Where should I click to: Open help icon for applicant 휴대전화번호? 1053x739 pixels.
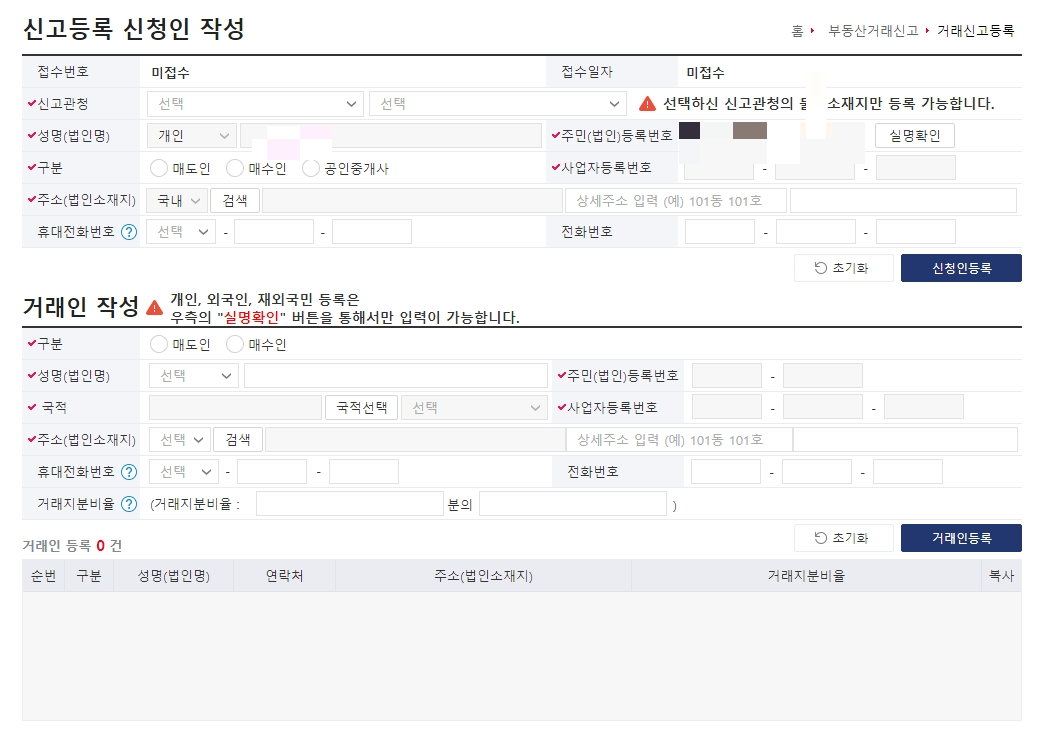click(x=129, y=232)
